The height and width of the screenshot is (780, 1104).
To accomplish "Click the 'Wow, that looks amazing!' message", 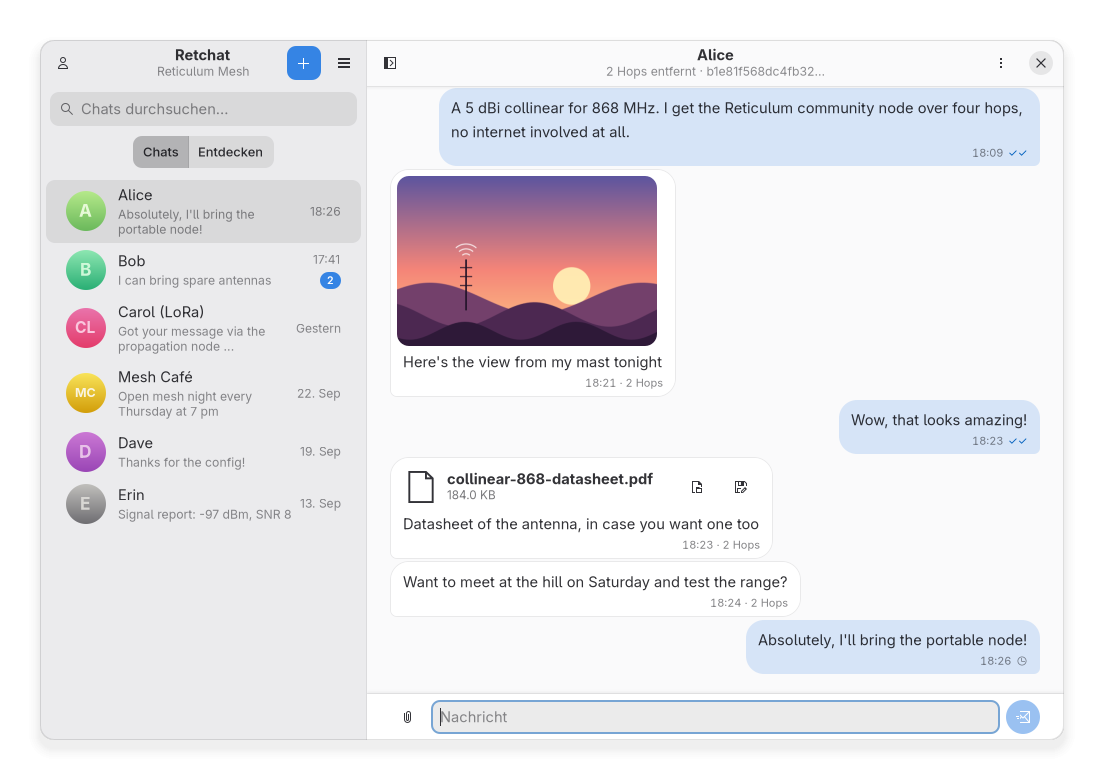I will tap(939, 427).
